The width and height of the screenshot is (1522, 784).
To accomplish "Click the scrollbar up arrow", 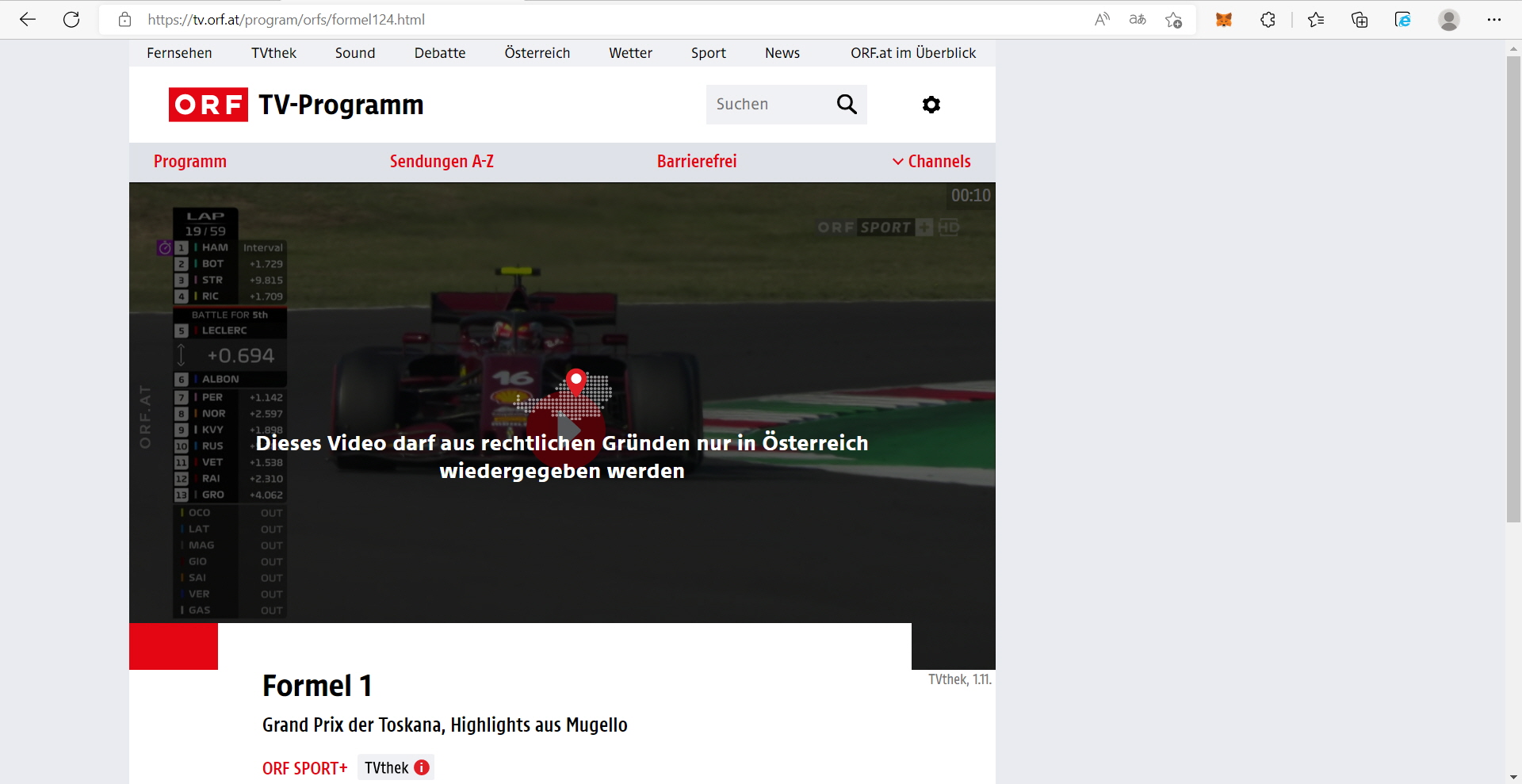I will coord(1513,48).
